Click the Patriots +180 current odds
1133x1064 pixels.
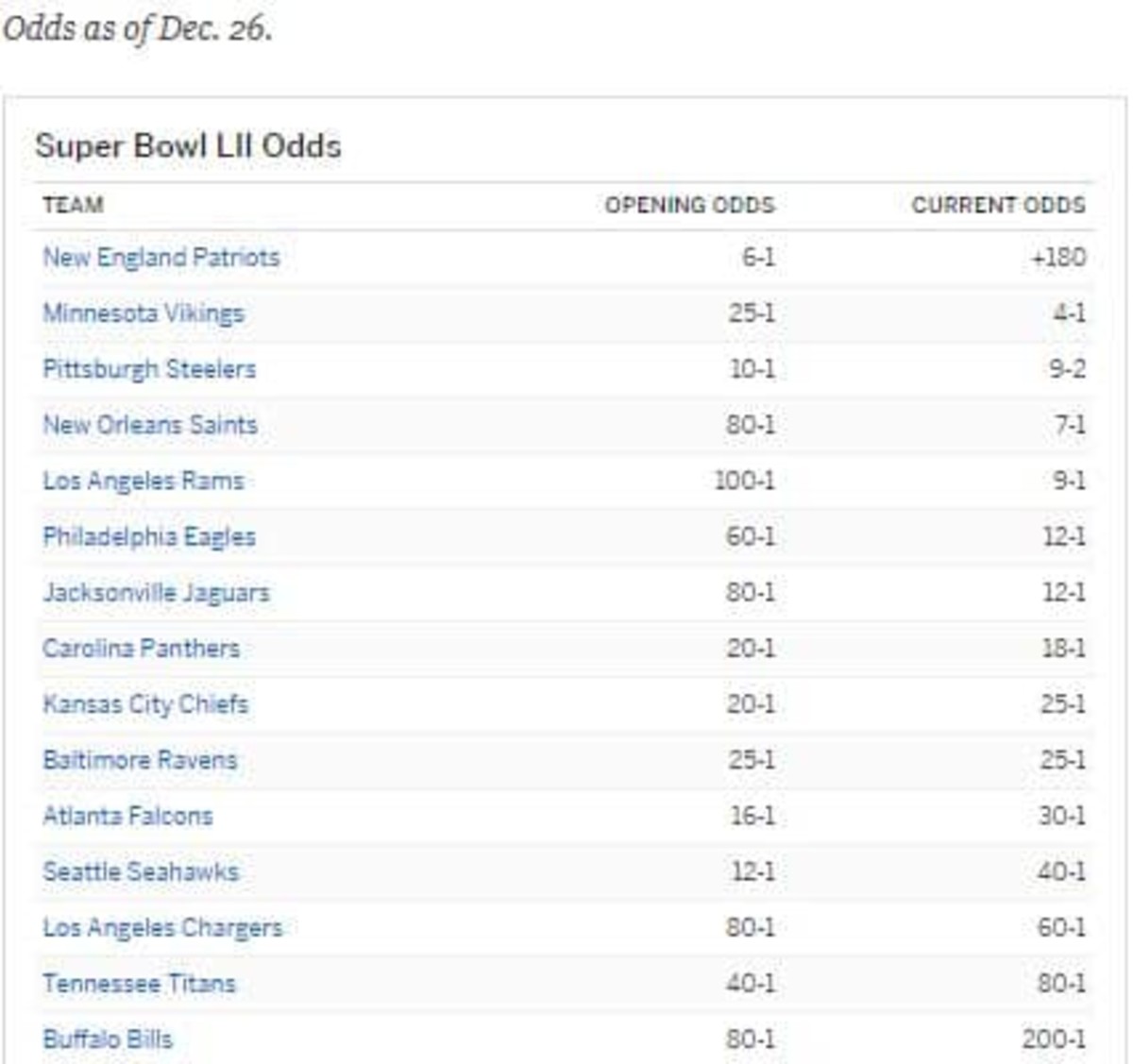1058,258
